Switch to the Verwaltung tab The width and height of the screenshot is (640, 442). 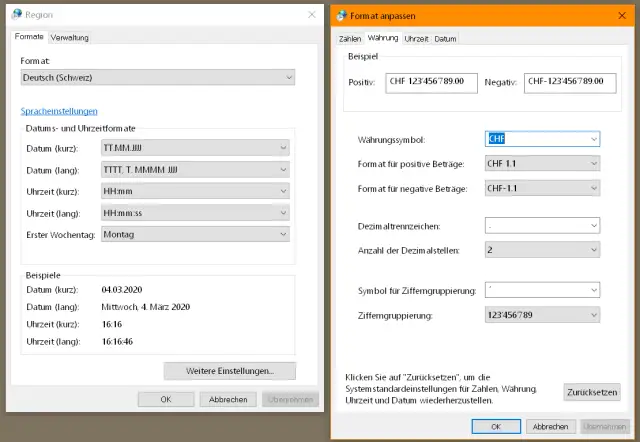pos(70,37)
